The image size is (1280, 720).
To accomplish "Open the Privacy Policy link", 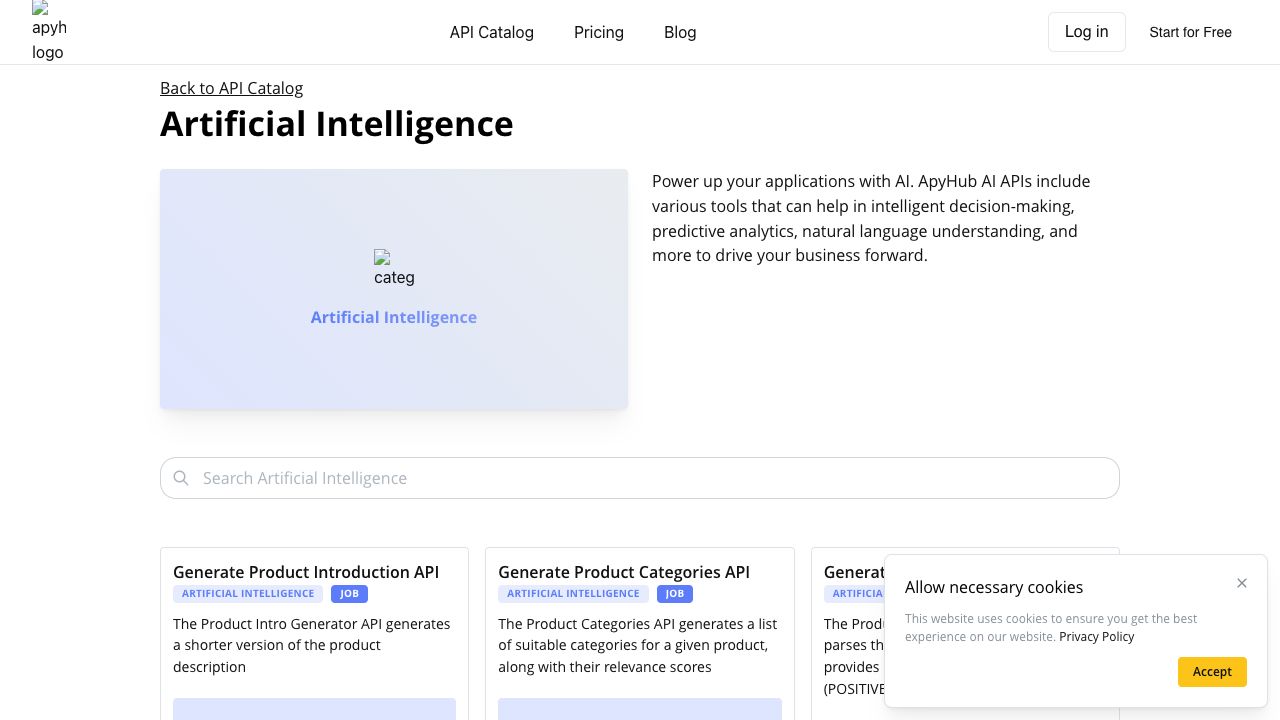I will (1096, 637).
